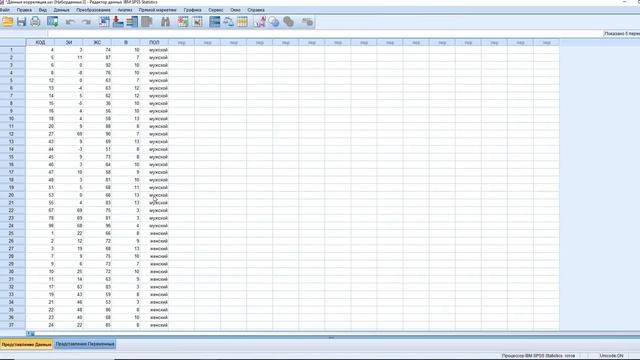Open the Variables info icon
The image size is (640, 360).
pyautogui.click(x=132, y=22)
